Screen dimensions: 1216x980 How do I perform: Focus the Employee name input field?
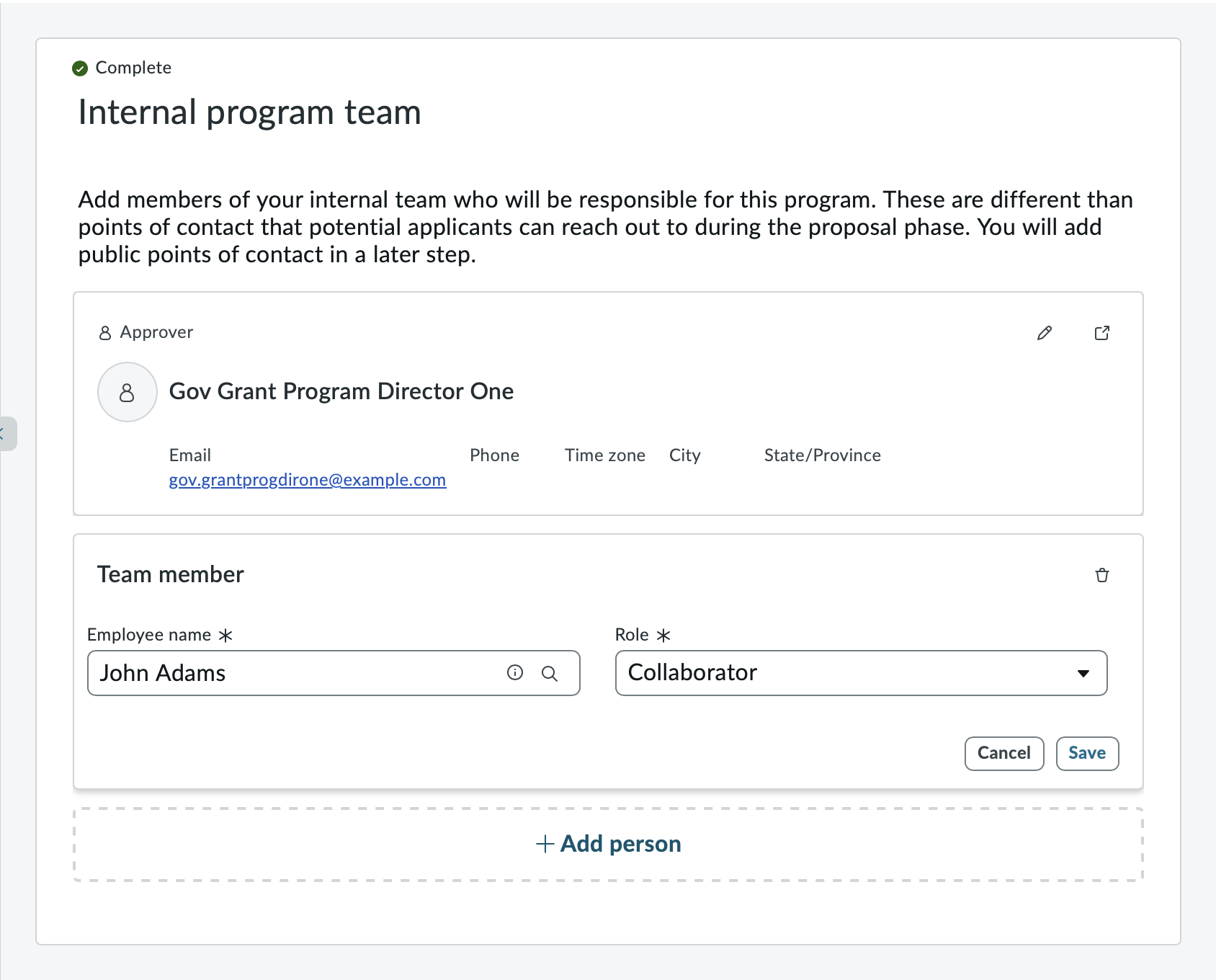pos(334,673)
